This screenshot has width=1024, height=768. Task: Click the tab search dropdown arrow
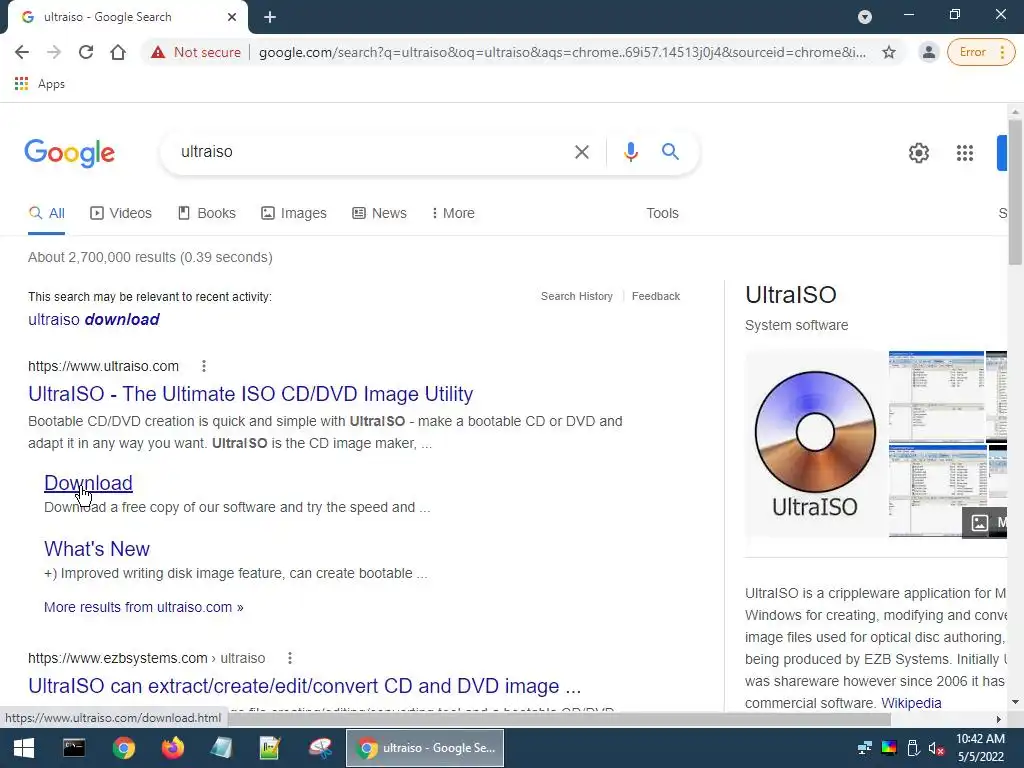click(865, 17)
